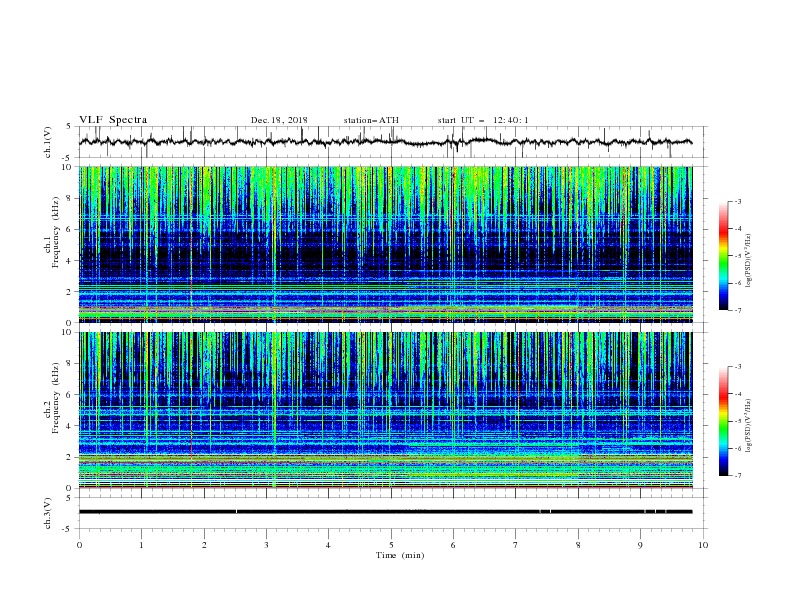The height and width of the screenshot is (612, 792).
Task: Click the ch.3 black signal trace
Action: (385, 512)
